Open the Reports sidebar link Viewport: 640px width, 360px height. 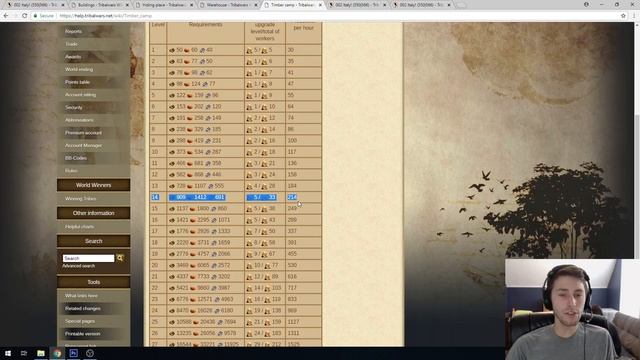(73, 31)
